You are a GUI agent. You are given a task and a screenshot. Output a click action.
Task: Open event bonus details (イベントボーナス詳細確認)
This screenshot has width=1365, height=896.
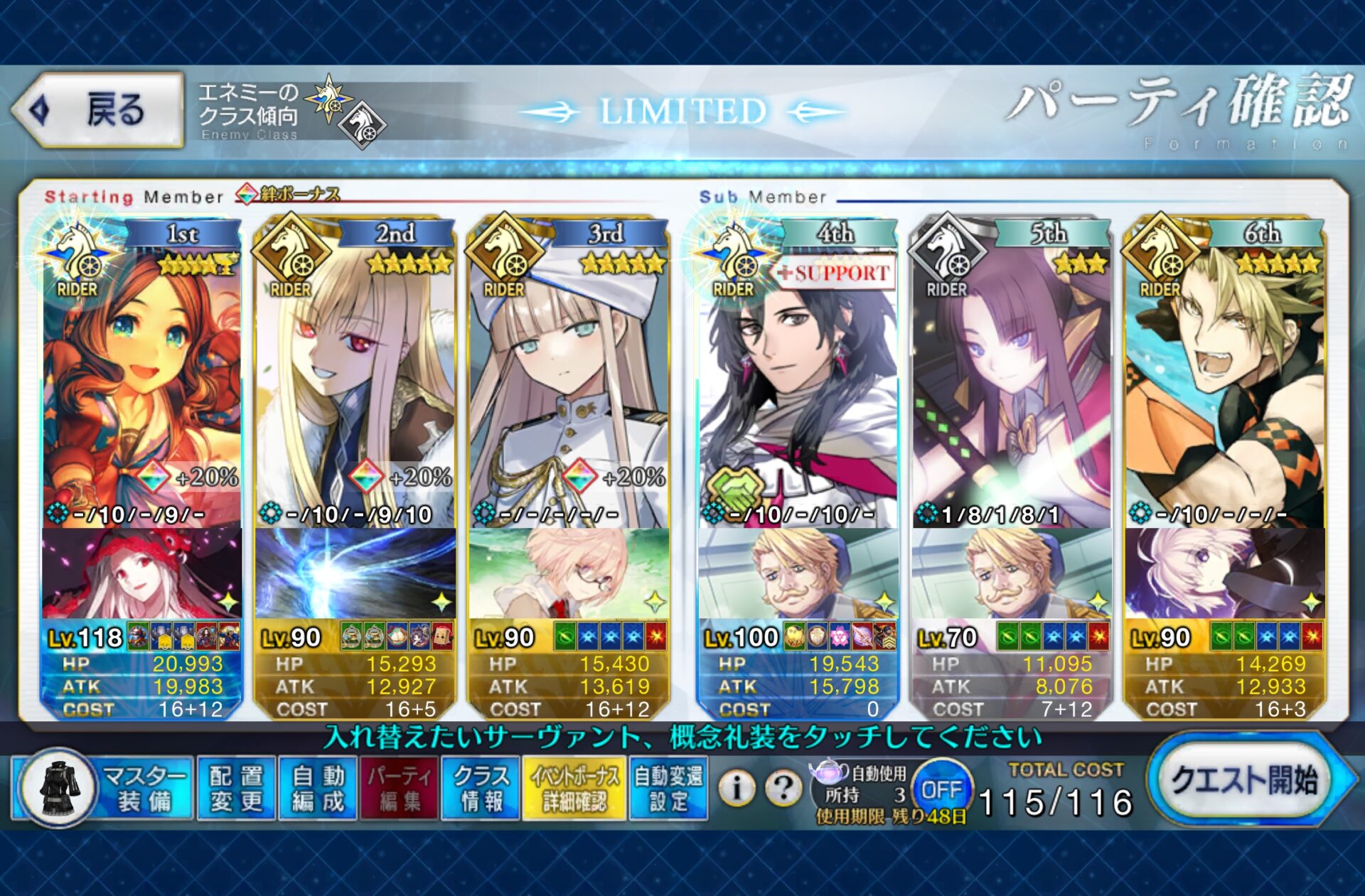(574, 788)
